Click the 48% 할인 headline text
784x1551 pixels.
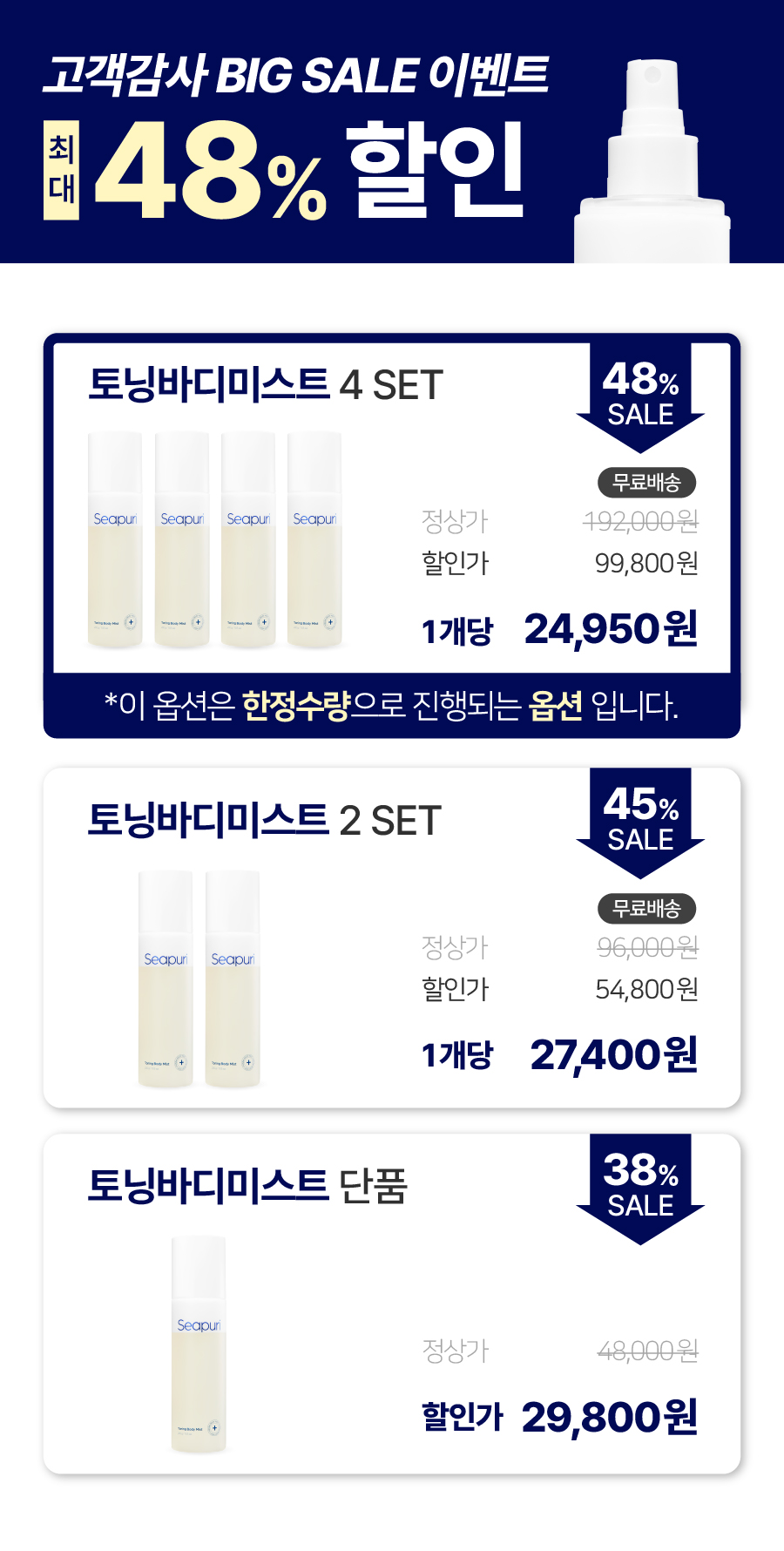(x=310, y=170)
